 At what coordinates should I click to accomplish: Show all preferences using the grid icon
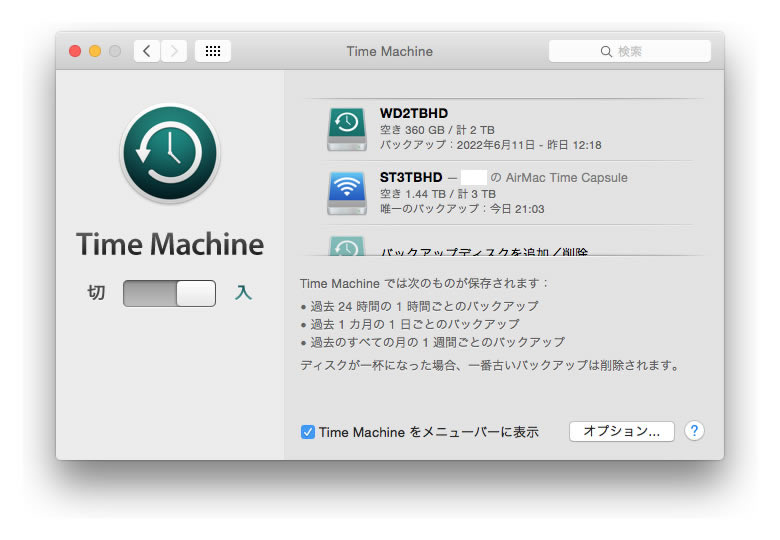click(x=213, y=51)
